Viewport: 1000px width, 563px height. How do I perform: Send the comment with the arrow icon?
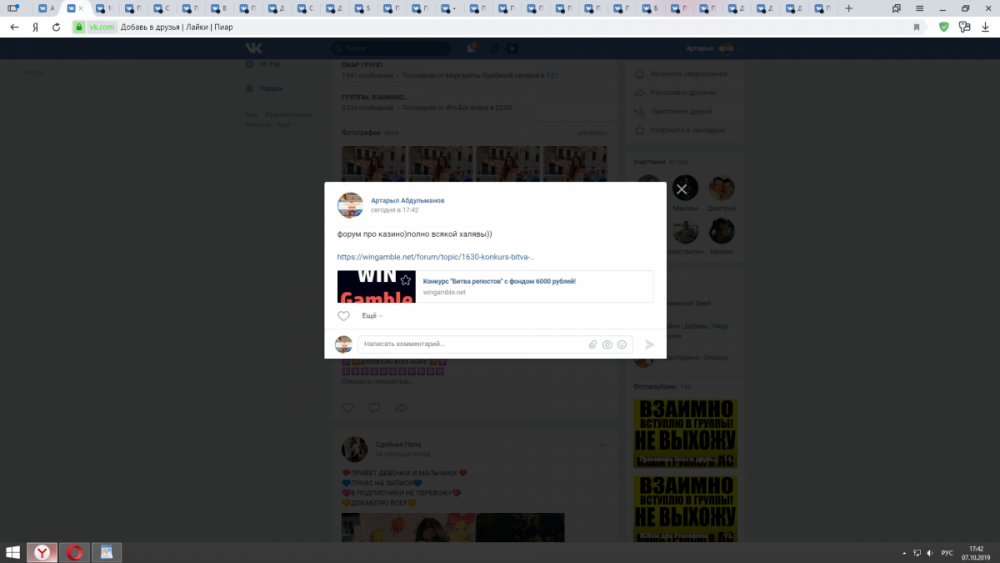(649, 344)
